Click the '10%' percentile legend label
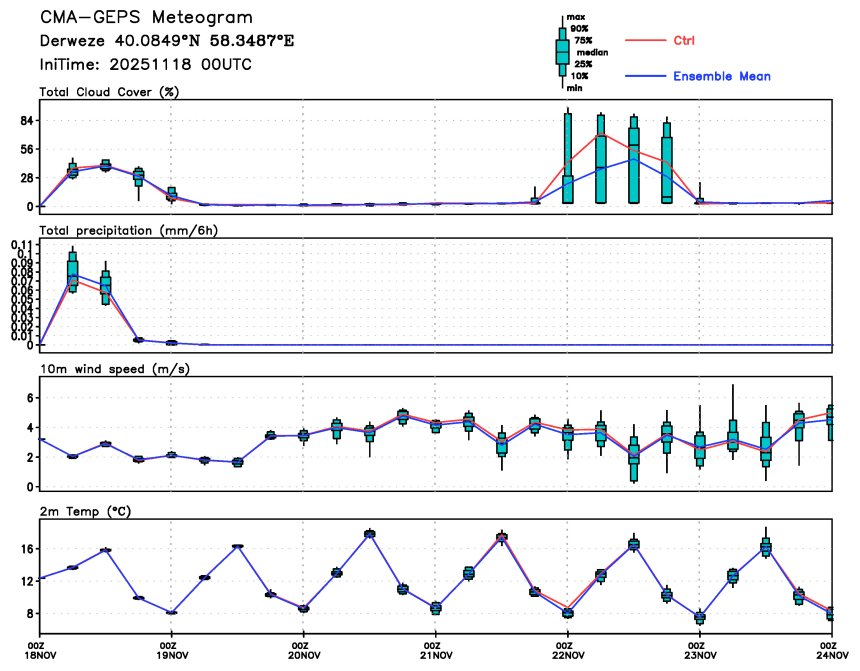Screen dimensions: 860x671 point(579,76)
